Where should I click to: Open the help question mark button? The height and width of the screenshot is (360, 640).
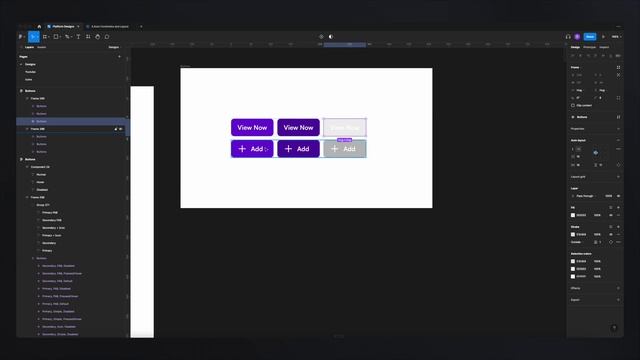coord(614,328)
